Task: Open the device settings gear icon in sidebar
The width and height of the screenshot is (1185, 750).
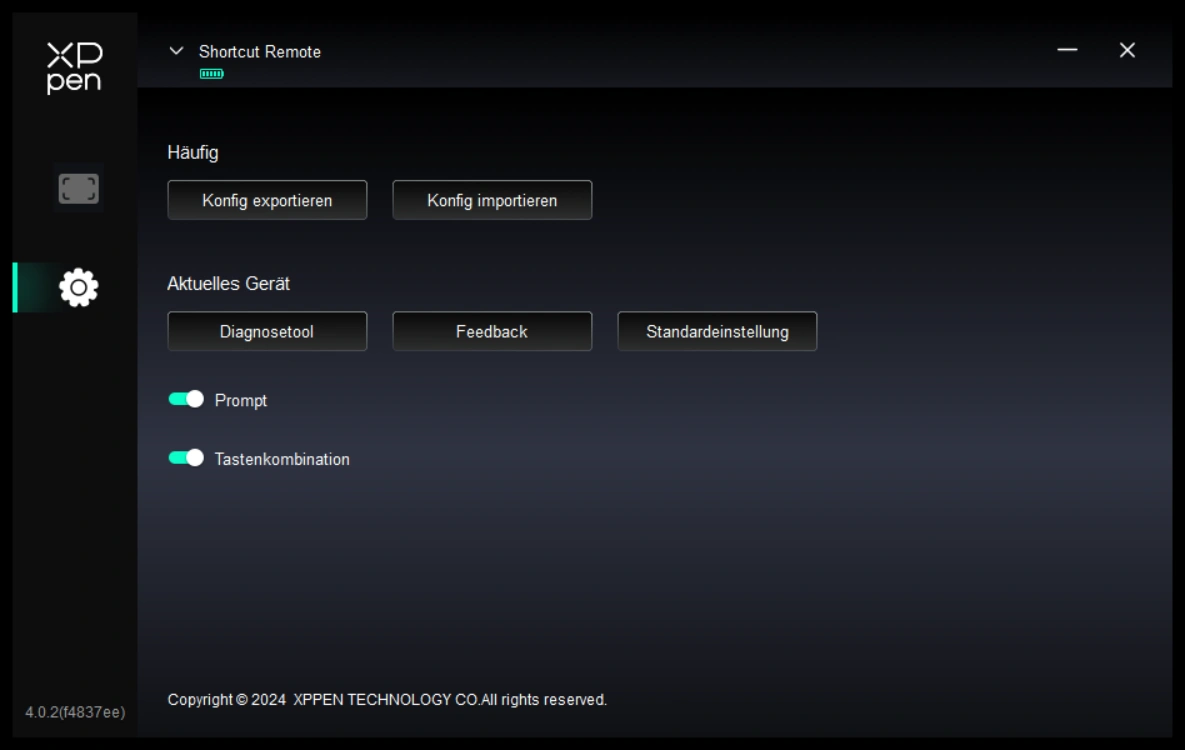Action: coord(78,288)
